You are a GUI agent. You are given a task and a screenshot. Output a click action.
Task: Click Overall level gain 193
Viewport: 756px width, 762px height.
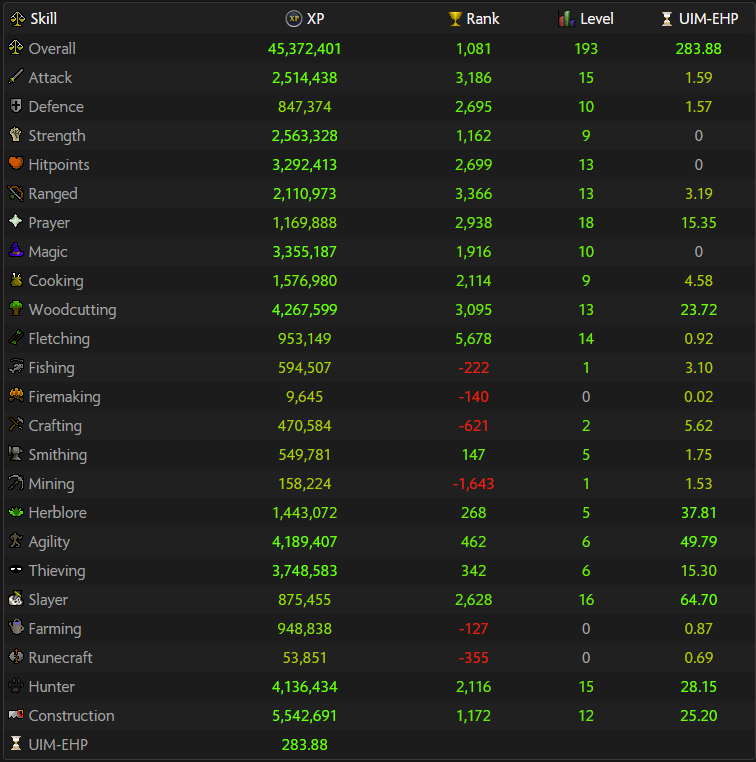coord(586,49)
